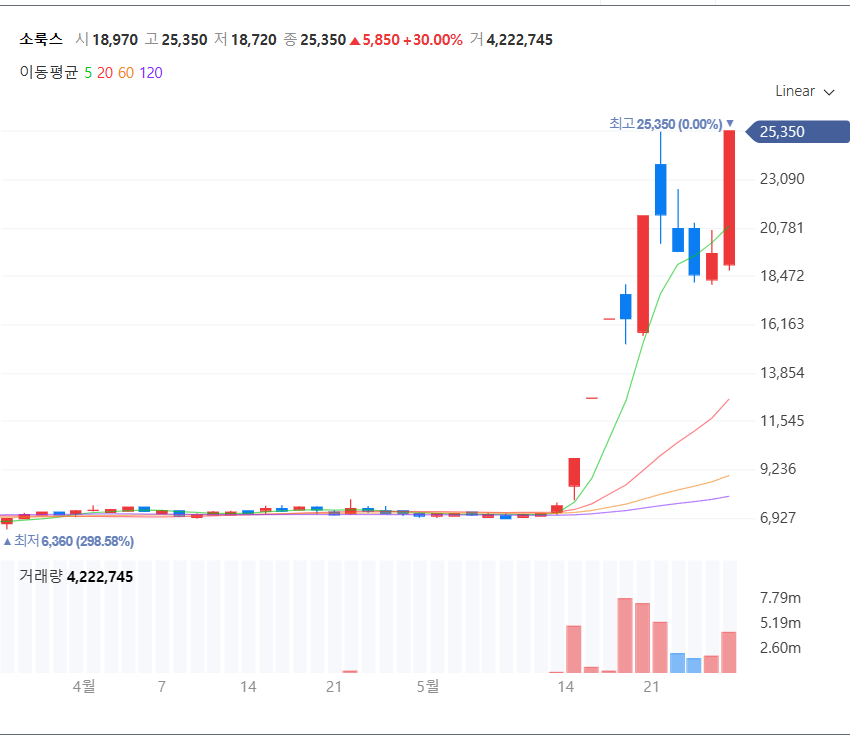Click the 13,854 price axis label
The height and width of the screenshot is (742, 851).
782,373
